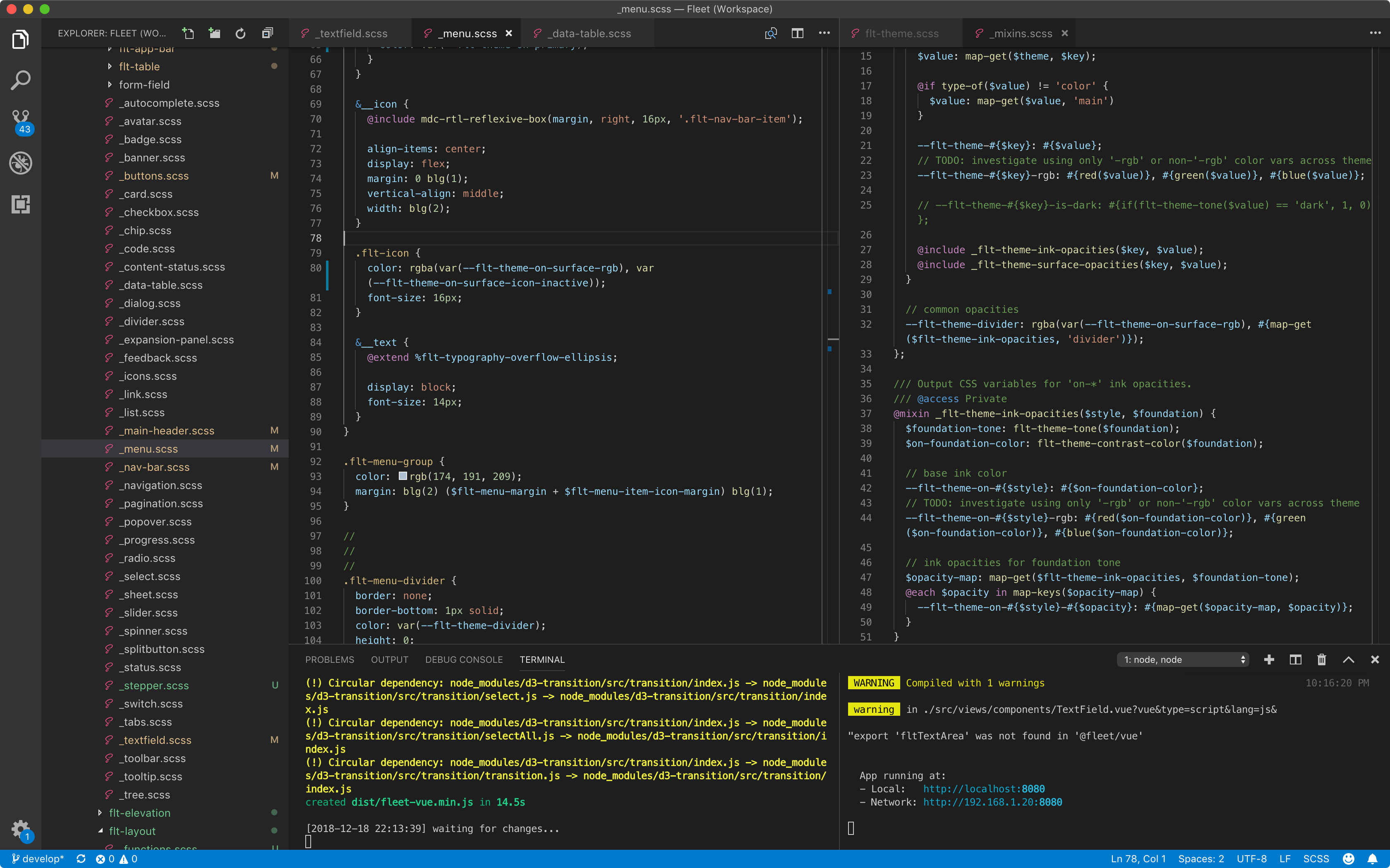Open the network URL 192.168.1.20:8080
Viewport: 1390px width, 868px height.
click(x=992, y=802)
